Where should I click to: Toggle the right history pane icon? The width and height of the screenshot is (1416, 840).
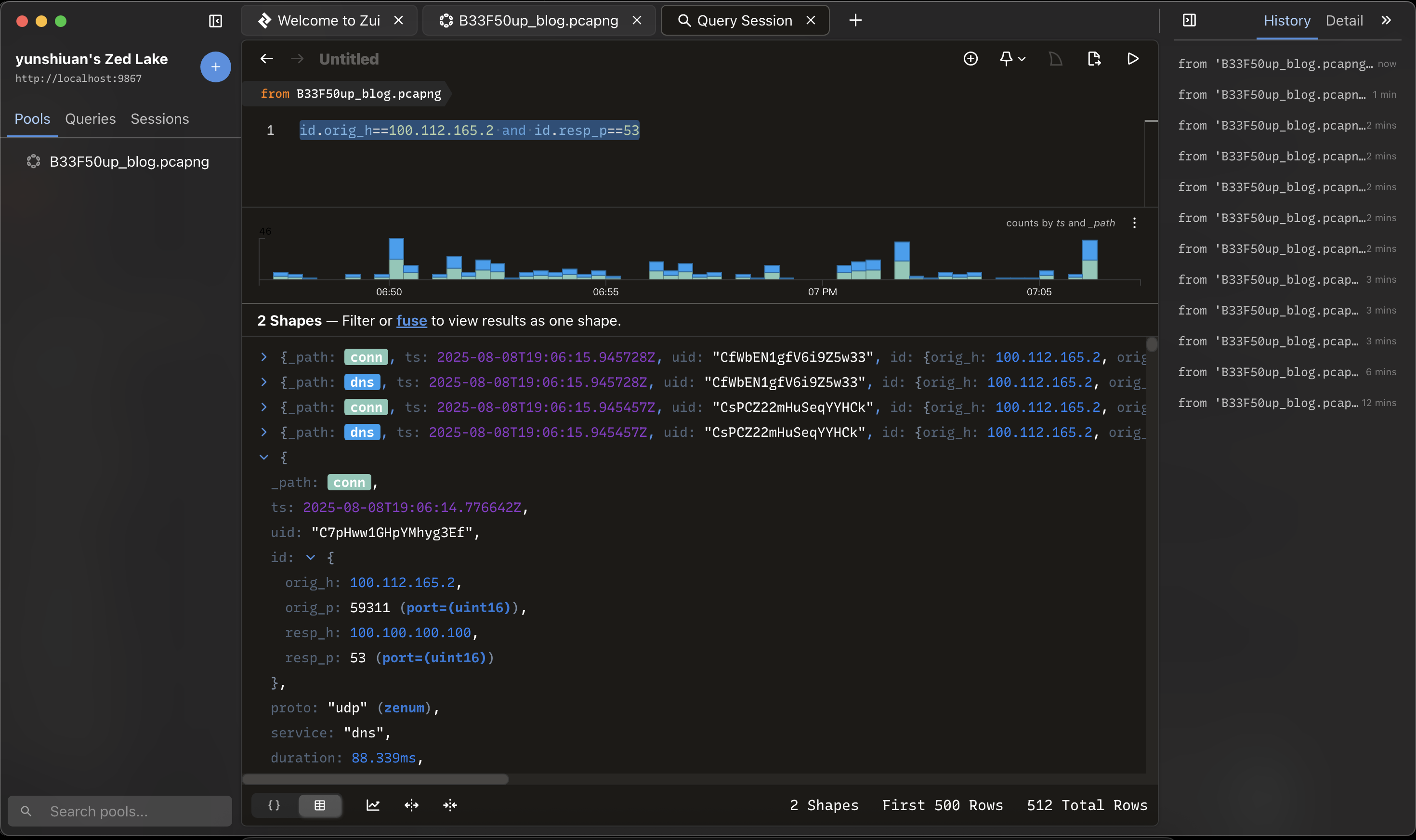[1189, 20]
